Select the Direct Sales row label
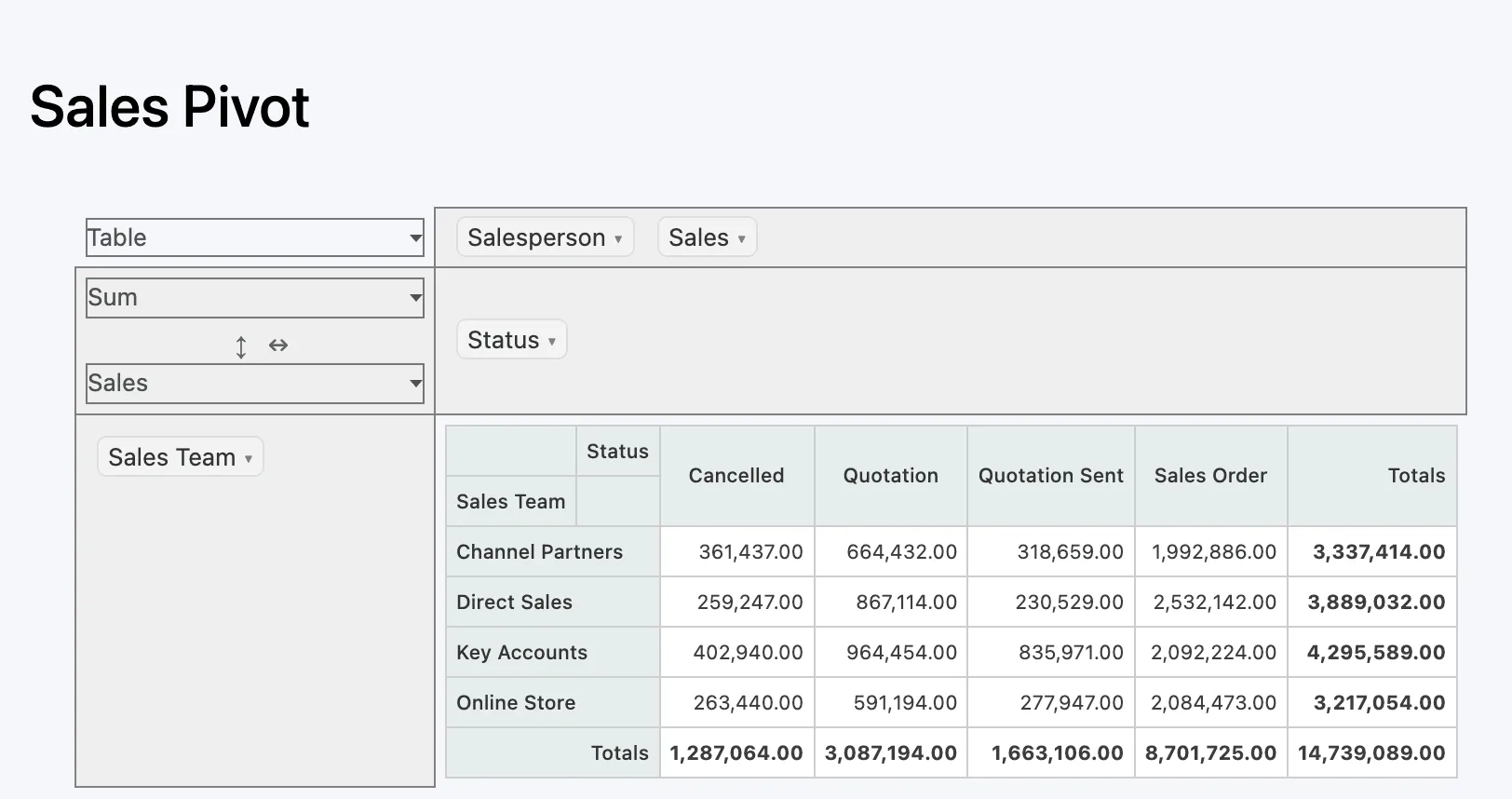Image resolution: width=1512 pixels, height=799 pixels. pyautogui.click(x=553, y=602)
